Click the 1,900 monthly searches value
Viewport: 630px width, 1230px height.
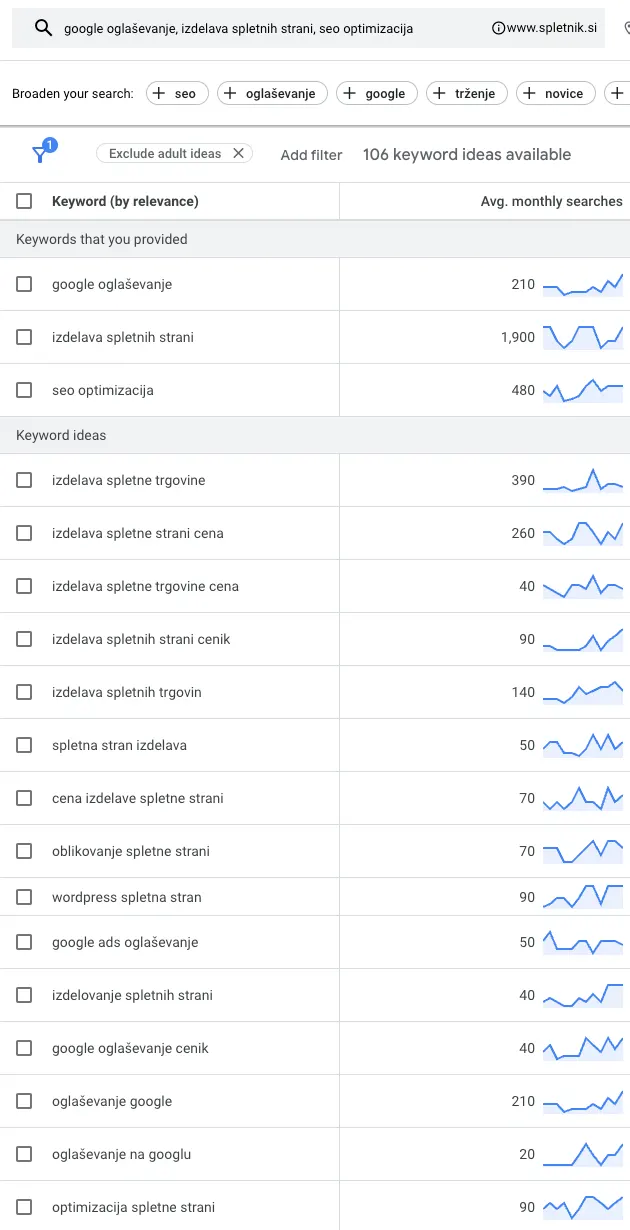click(518, 337)
